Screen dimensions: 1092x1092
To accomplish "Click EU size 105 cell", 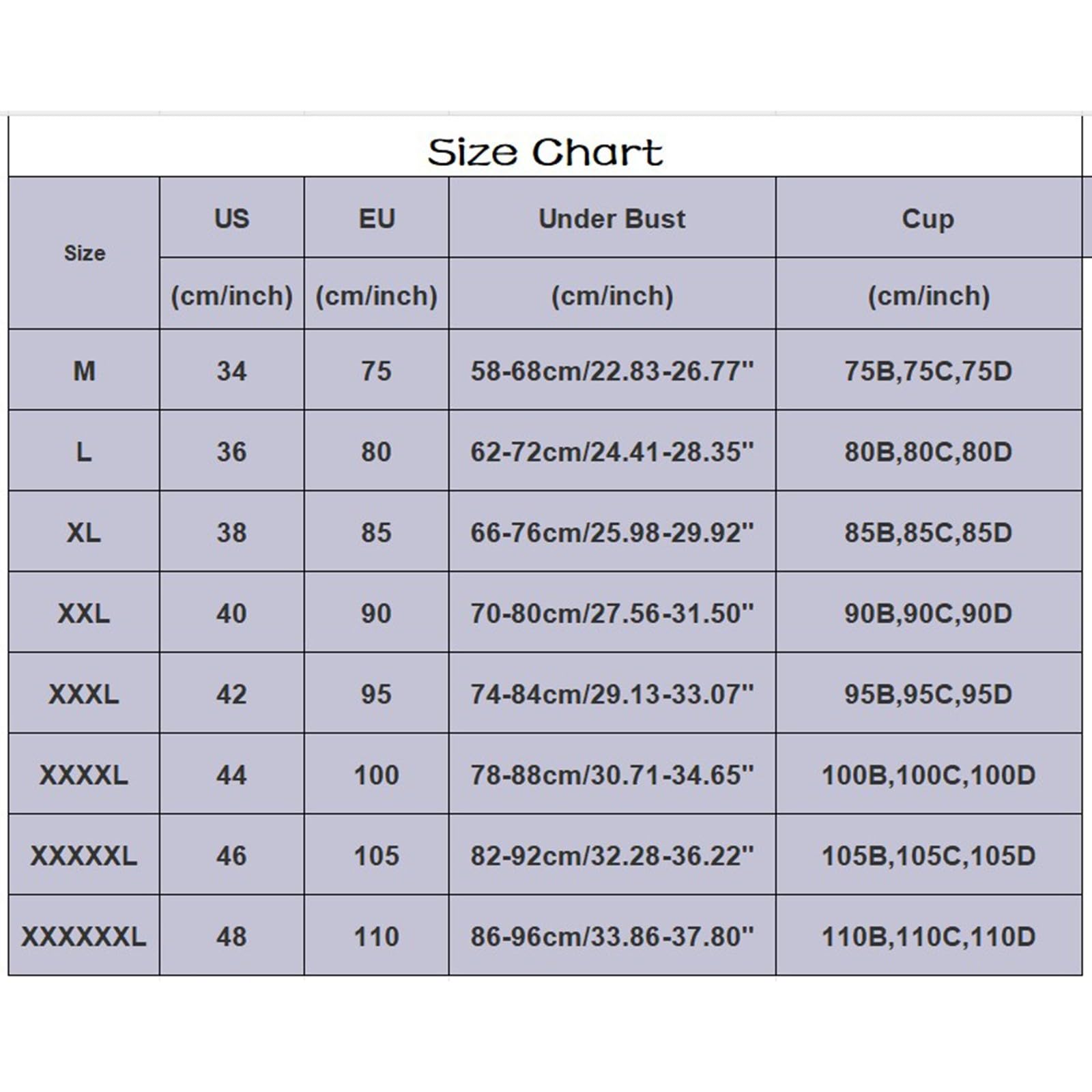I will point(376,856).
